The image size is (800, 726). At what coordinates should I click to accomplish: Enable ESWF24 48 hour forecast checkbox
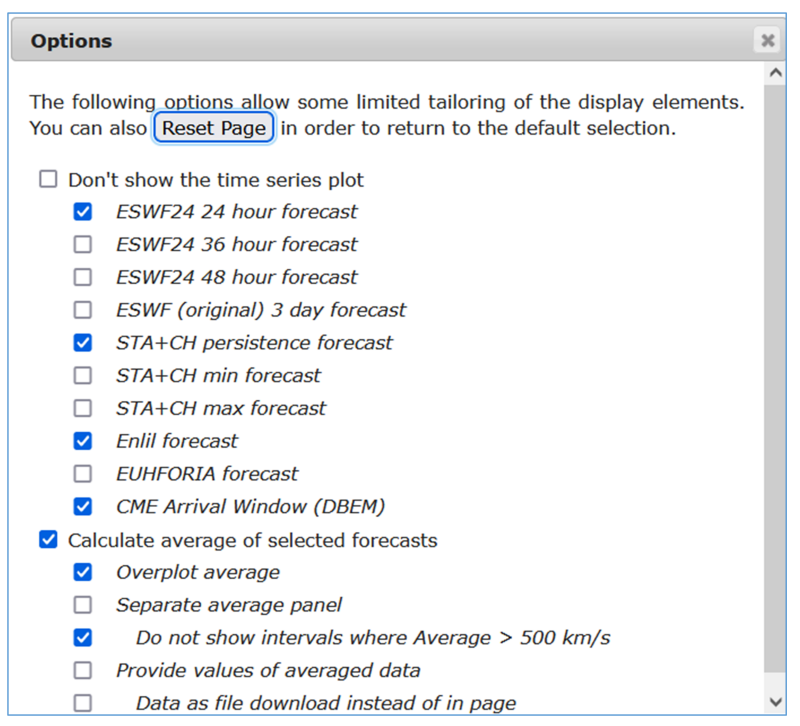coord(83,277)
